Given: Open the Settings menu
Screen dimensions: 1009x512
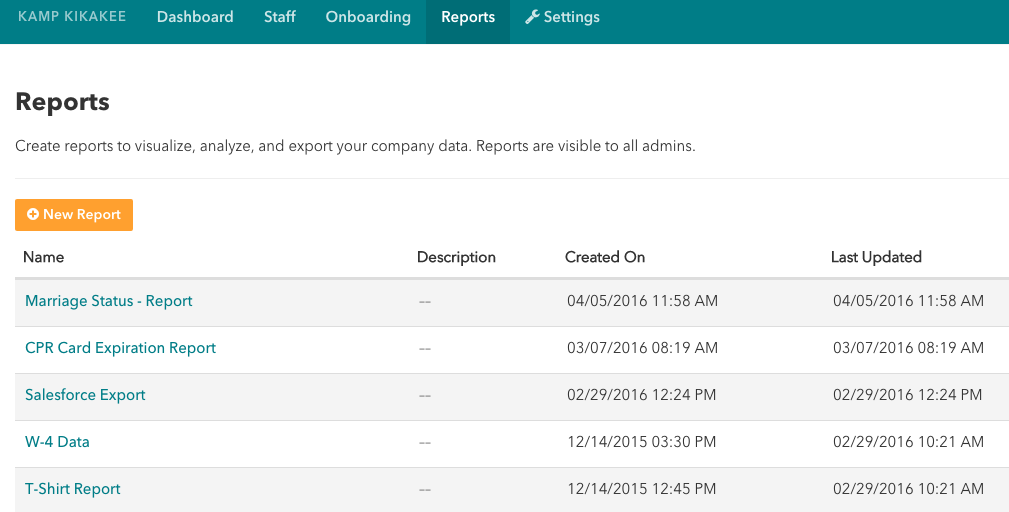Looking at the screenshot, I should tap(571, 17).
